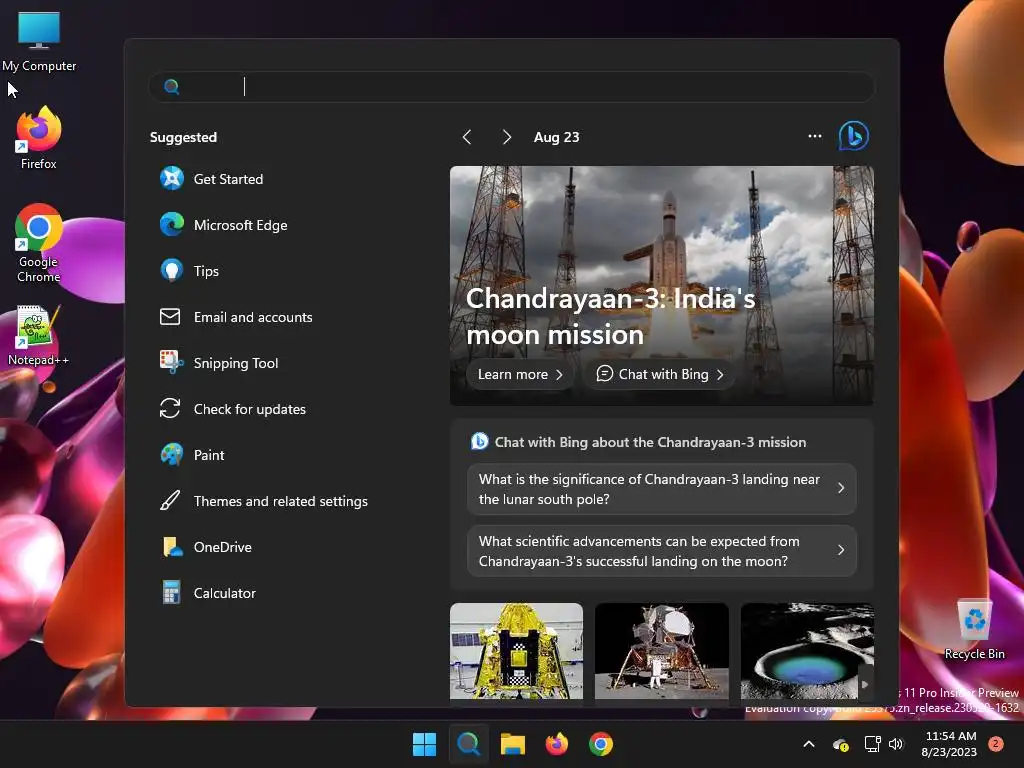
Task: Launch Paint from suggestions
Action: [x=192, y=455]
